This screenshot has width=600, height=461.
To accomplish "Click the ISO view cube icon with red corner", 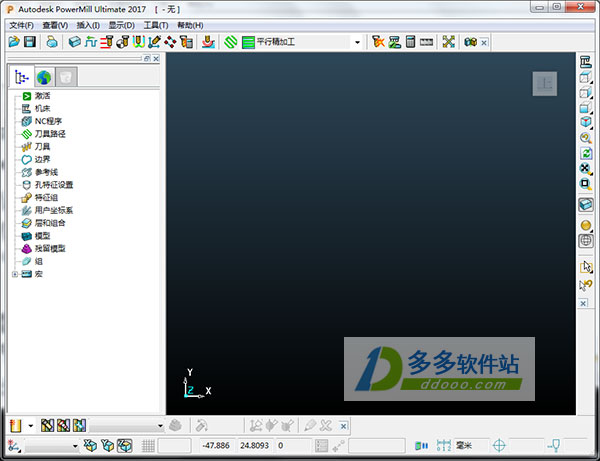I will (x=586, y=122).
